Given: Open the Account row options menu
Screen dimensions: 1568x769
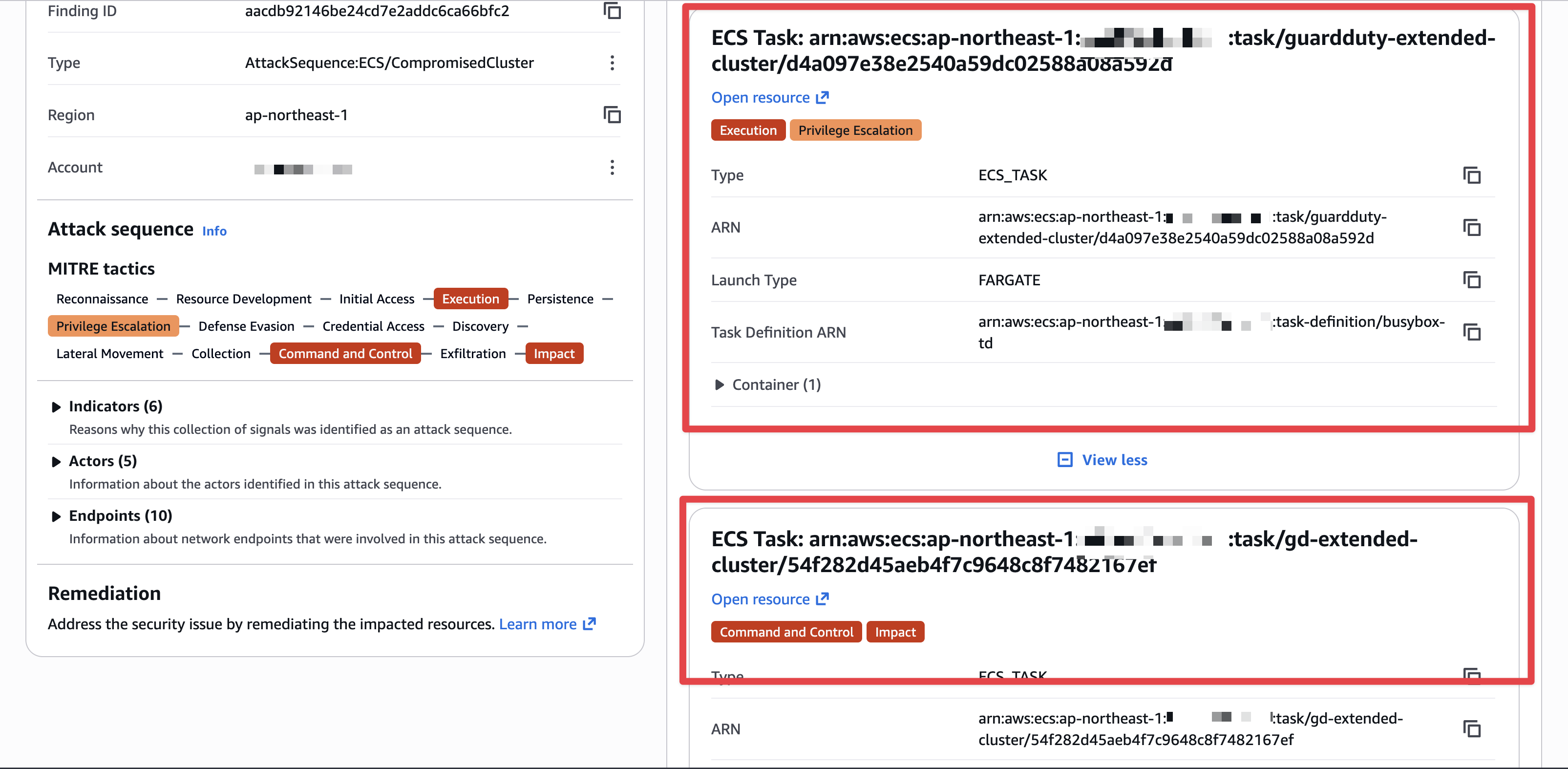Looking at the screenshot, I should click(612, 168).
